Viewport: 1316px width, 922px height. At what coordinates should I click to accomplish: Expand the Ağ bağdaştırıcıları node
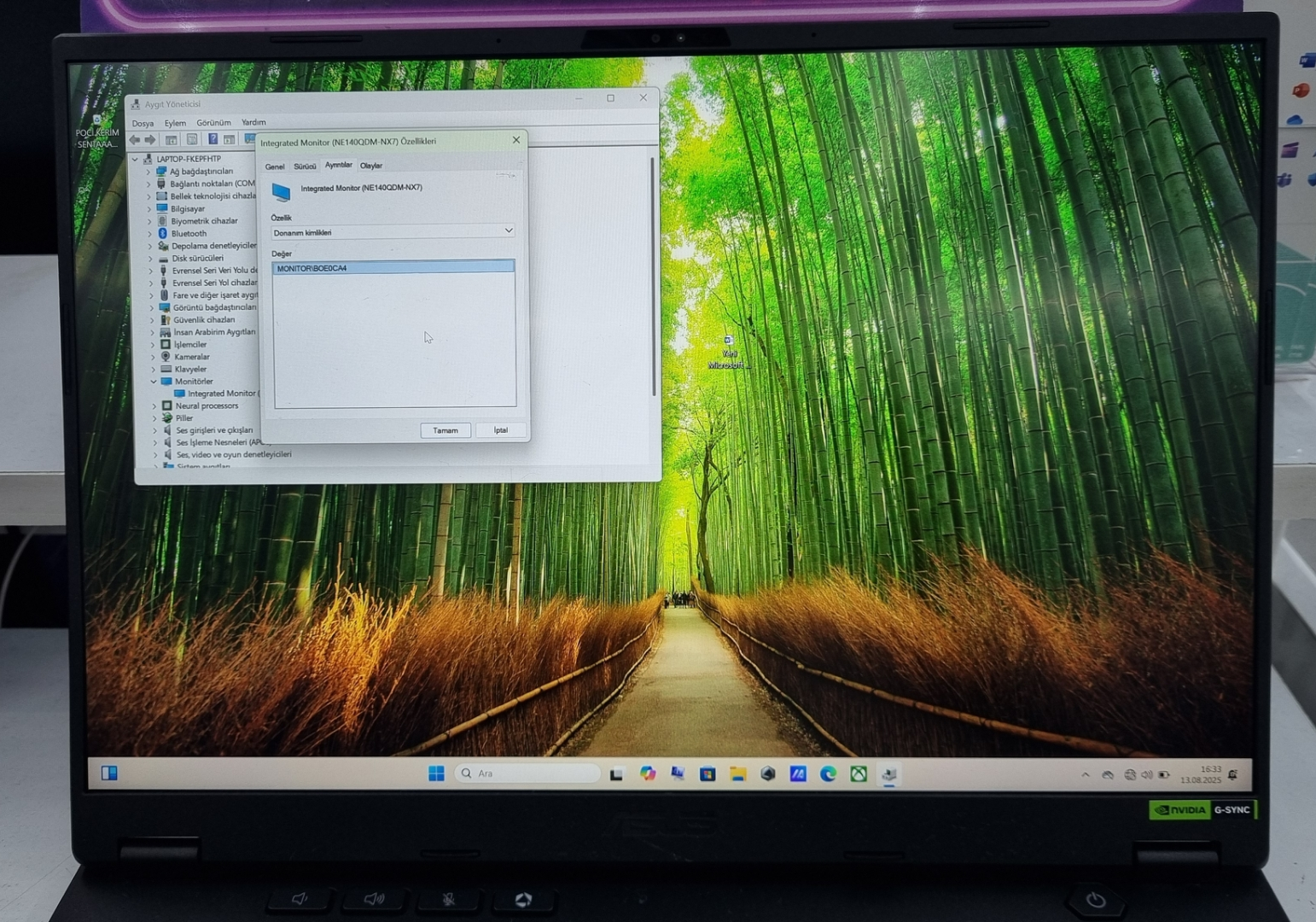[x=148, y=172]
